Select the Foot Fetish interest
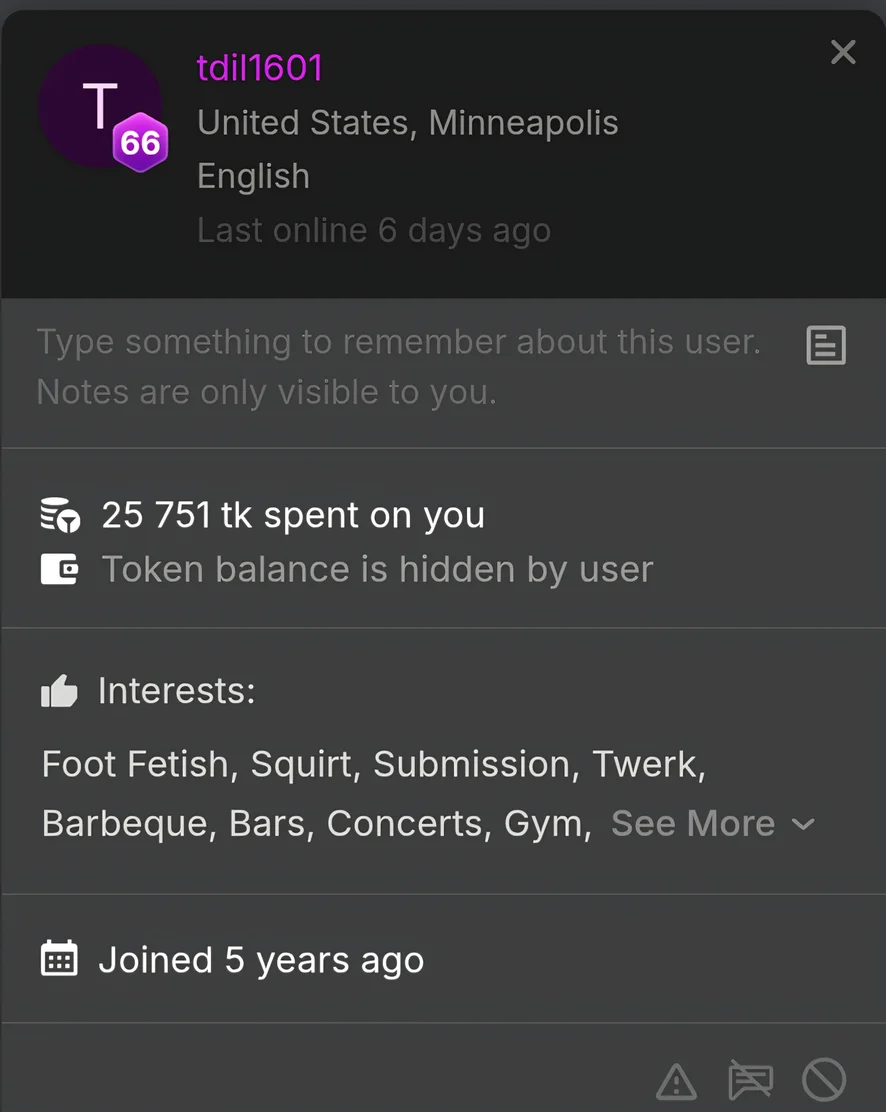This screenshot has width=886, height=1112. (x=135, y=764)
